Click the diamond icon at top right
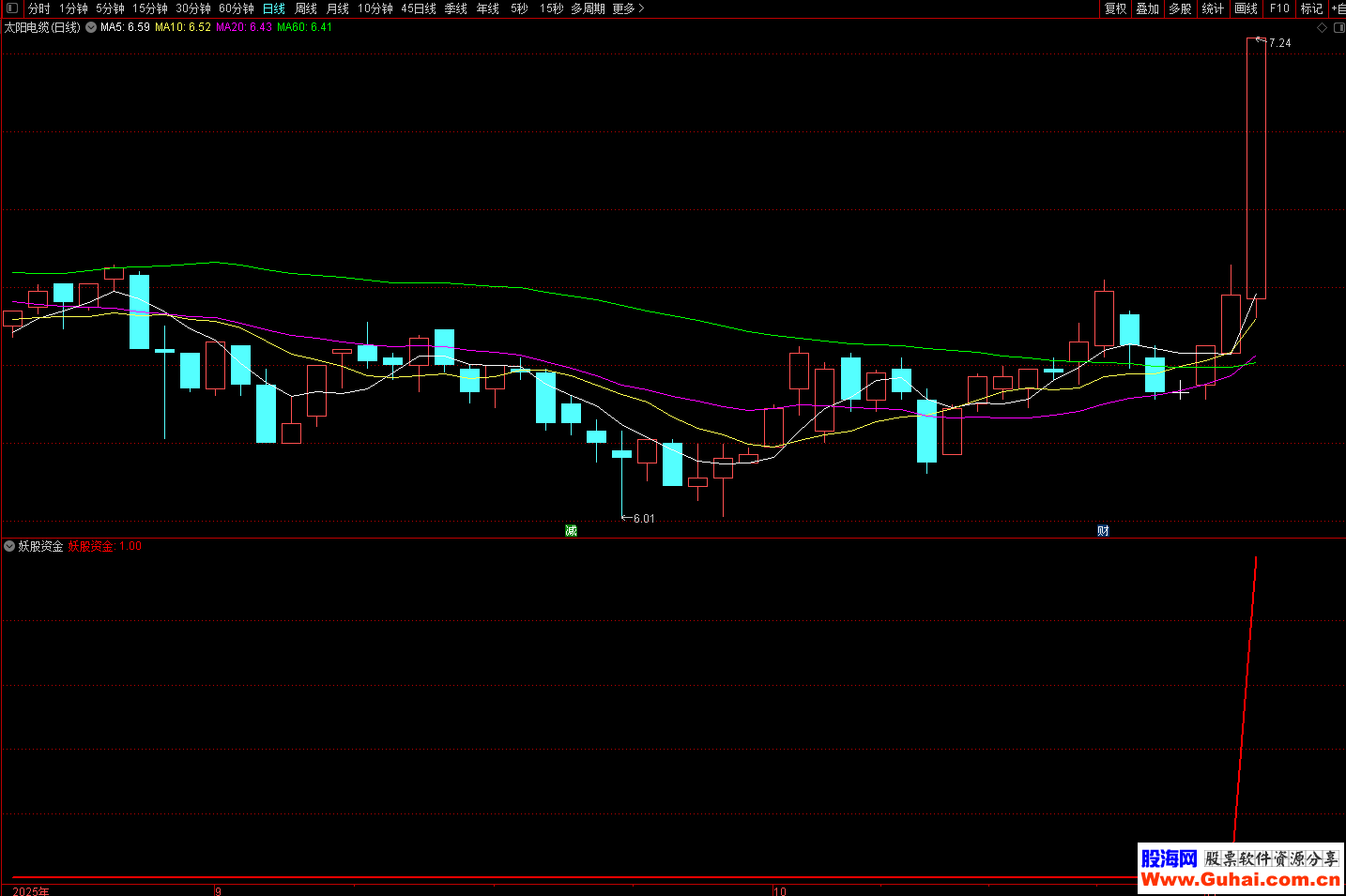This screenshot has width=1346, height=896. coord(1322,28)
